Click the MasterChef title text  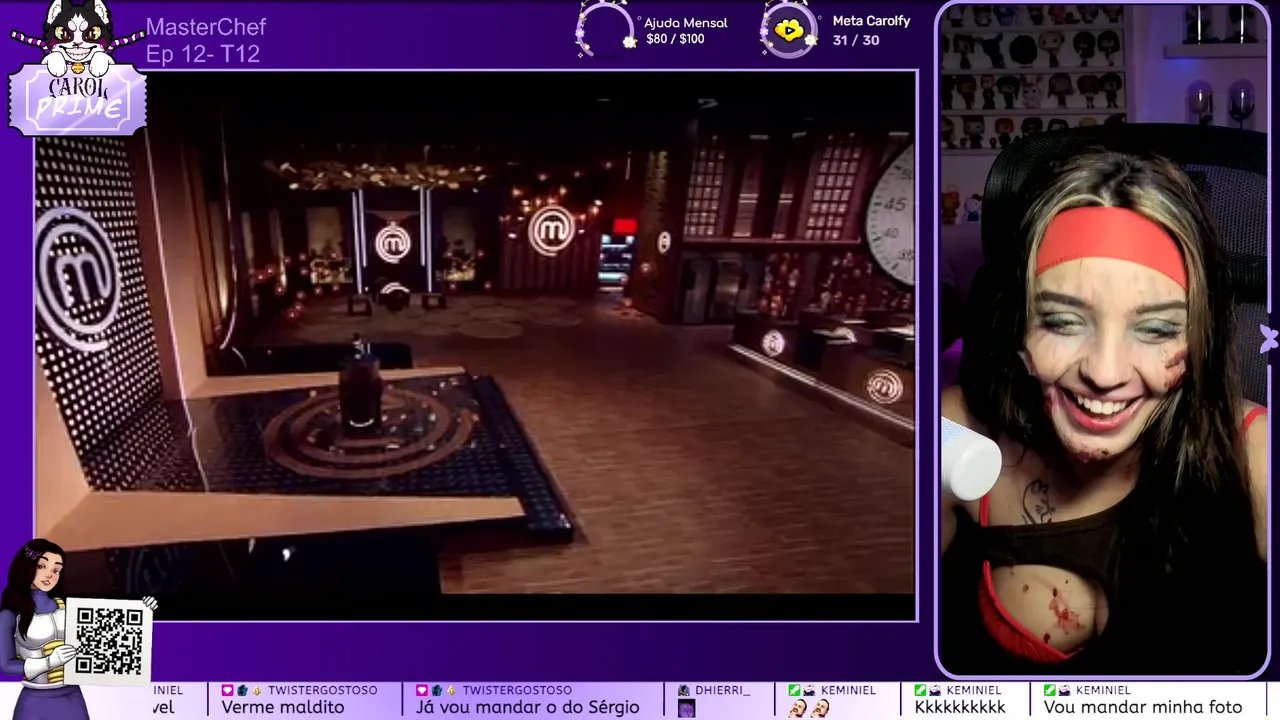tap(206, 27)
